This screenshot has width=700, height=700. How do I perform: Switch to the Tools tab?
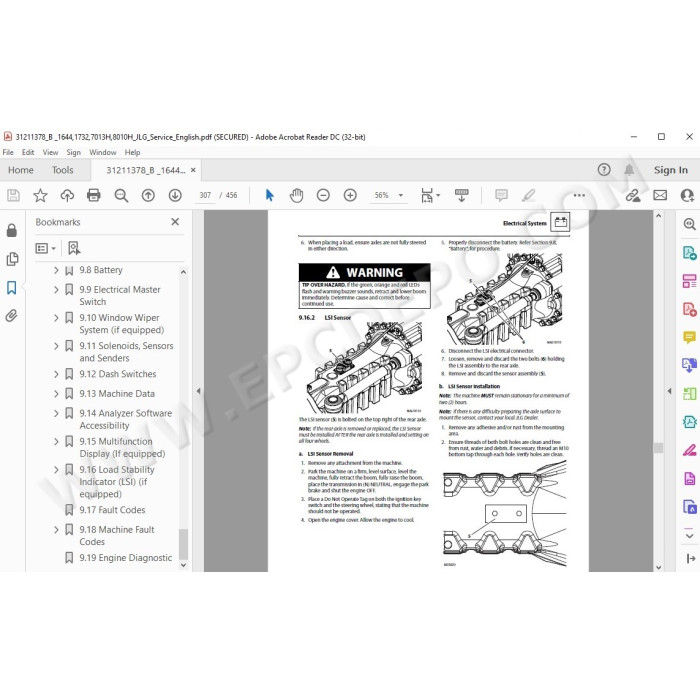coord(62,170)
